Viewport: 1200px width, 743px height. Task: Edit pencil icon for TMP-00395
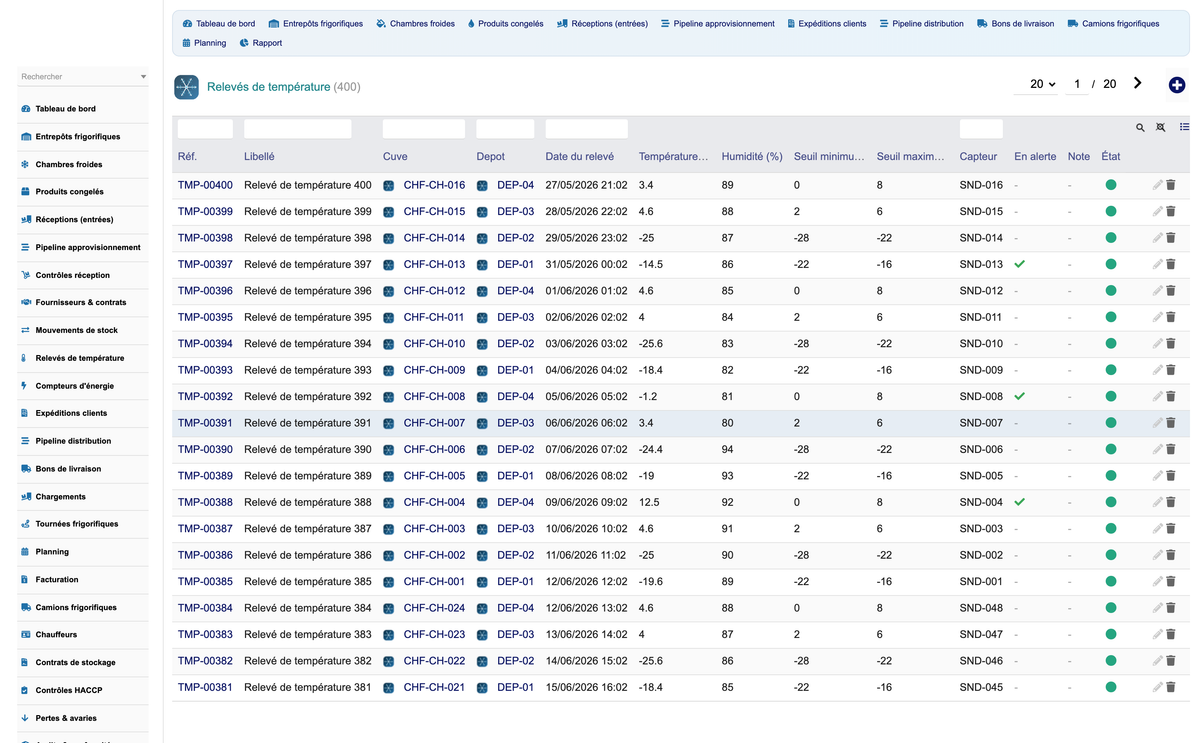pos(1157,317)
